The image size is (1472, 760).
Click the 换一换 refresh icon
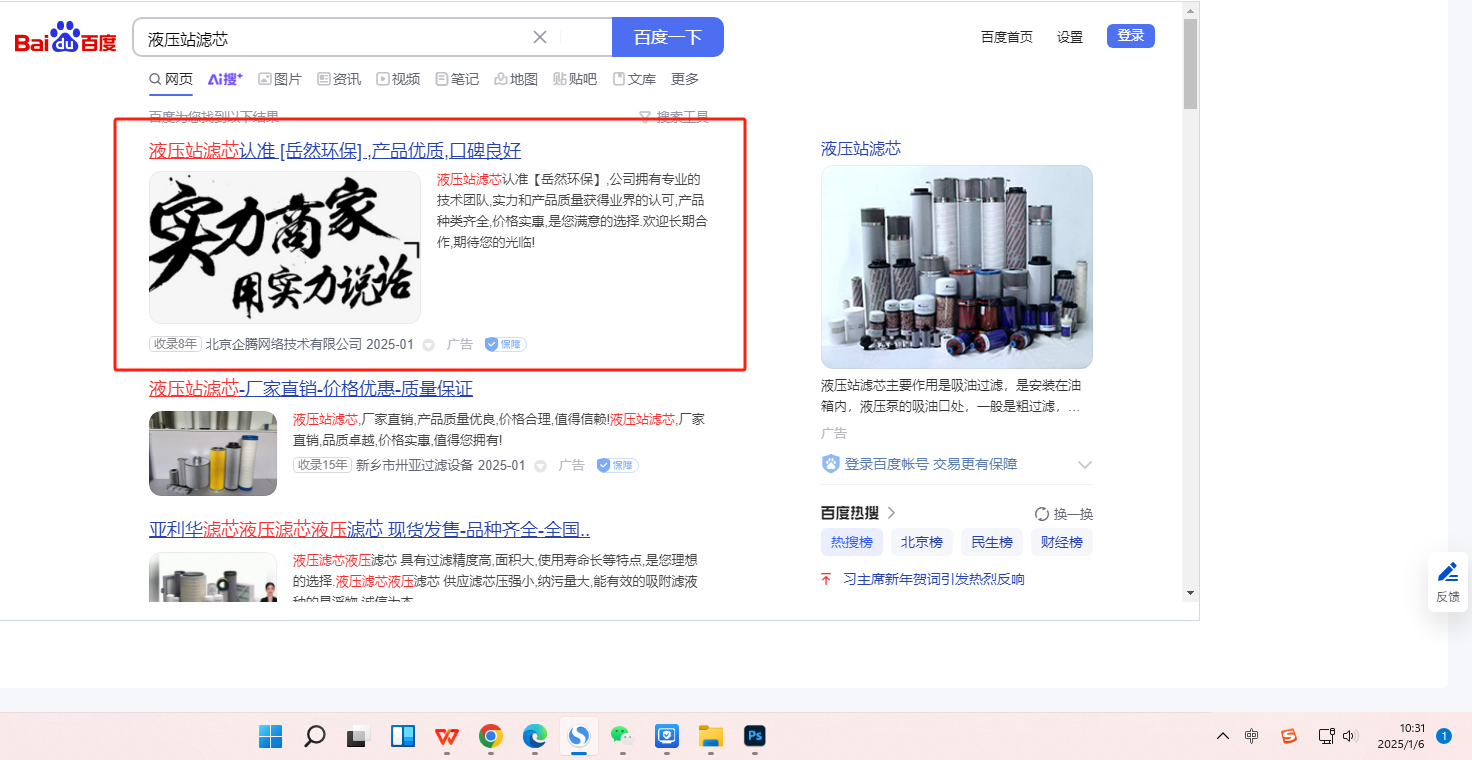pos(1042,514)
